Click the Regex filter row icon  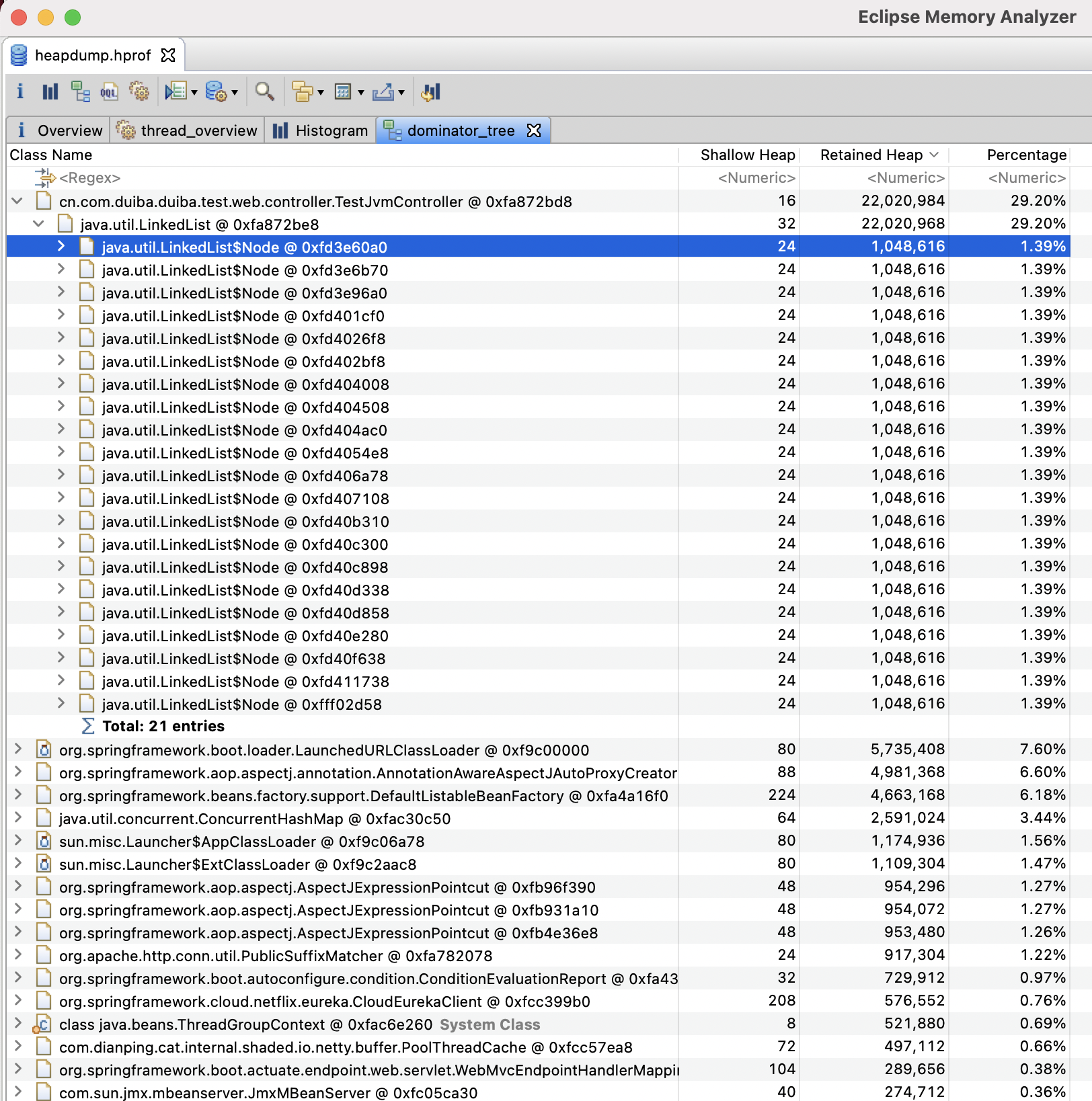pyautogui.click(x=45, y=177)
